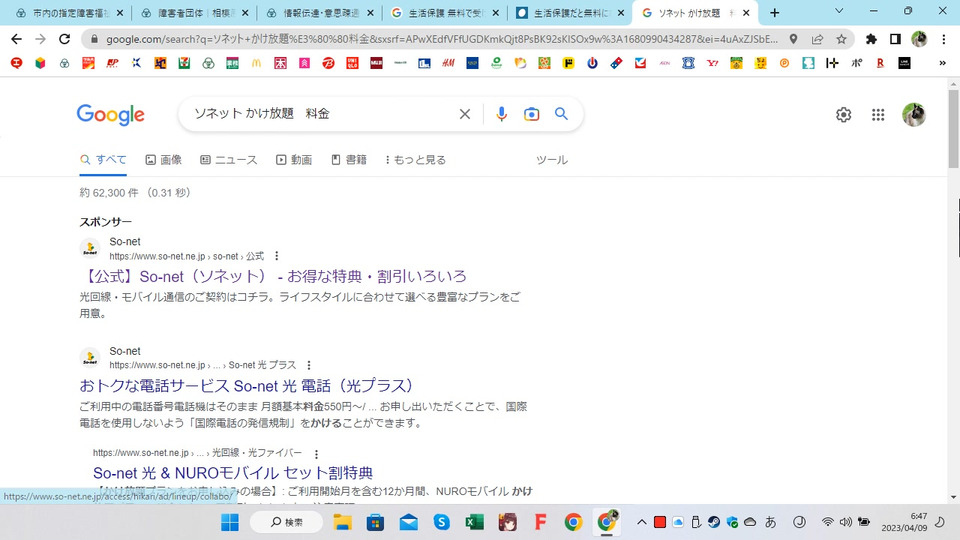Image resolution: width=960 pixels, height=540 pixels.
Task: Open a new browser tab
Action: (774, 13)
